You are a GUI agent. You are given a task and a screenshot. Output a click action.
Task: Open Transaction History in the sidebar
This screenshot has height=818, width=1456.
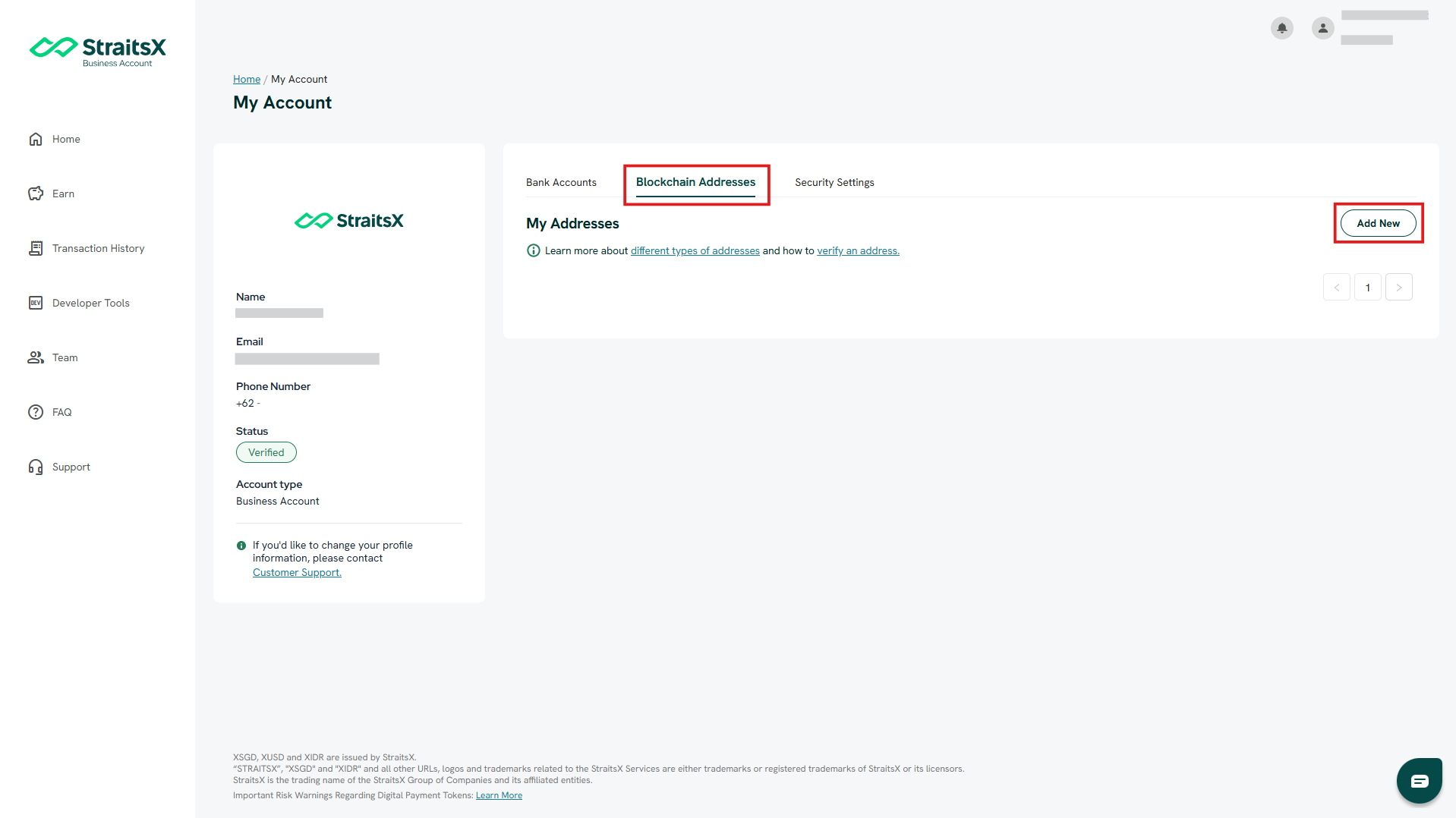pyautogui.click(x=98, y=248)
